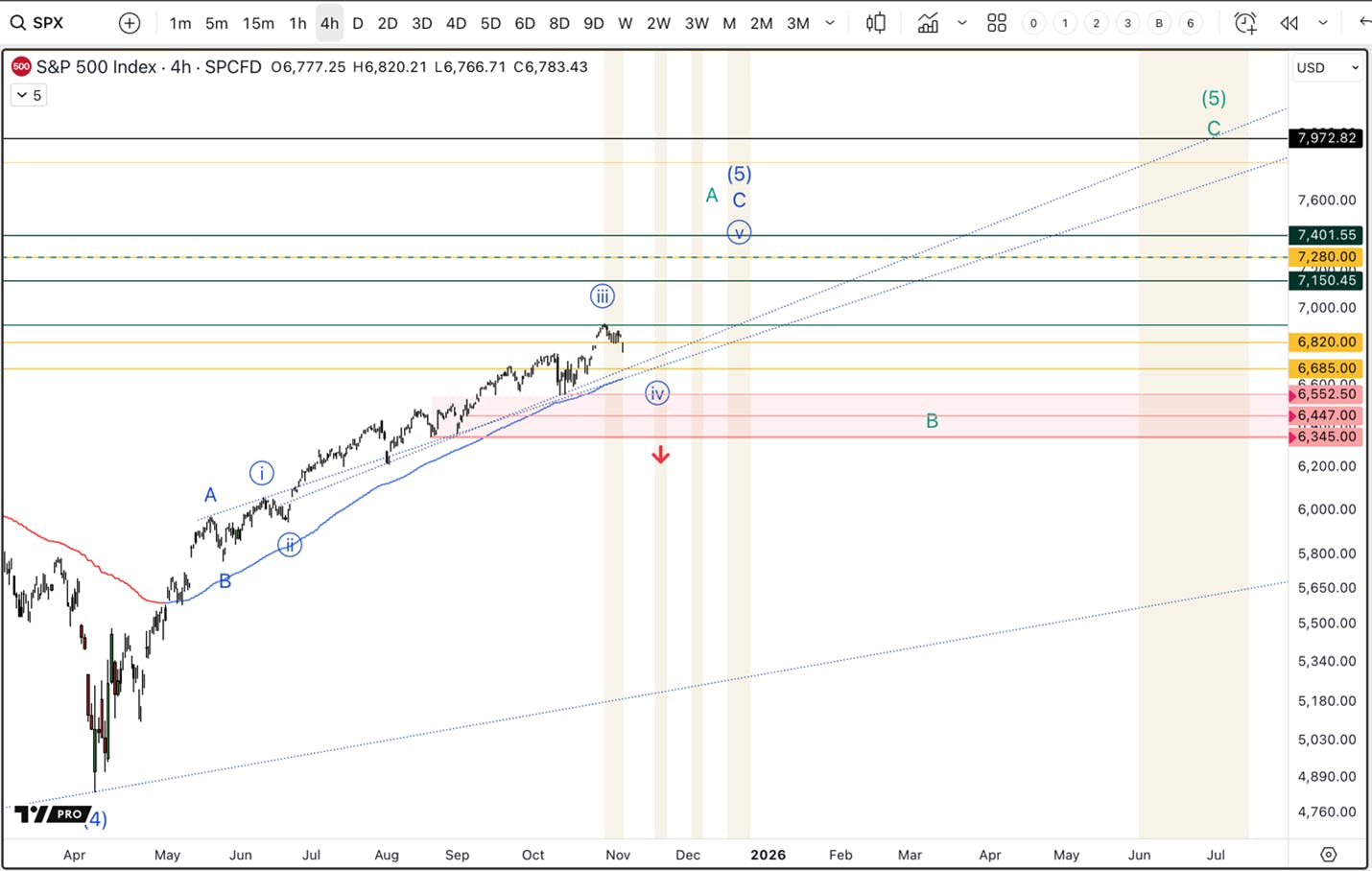Viewport: 1372px width, 871px height.
Task: Switch to the 3W interval
Action: pyautogui.click(x=697, y=23)
